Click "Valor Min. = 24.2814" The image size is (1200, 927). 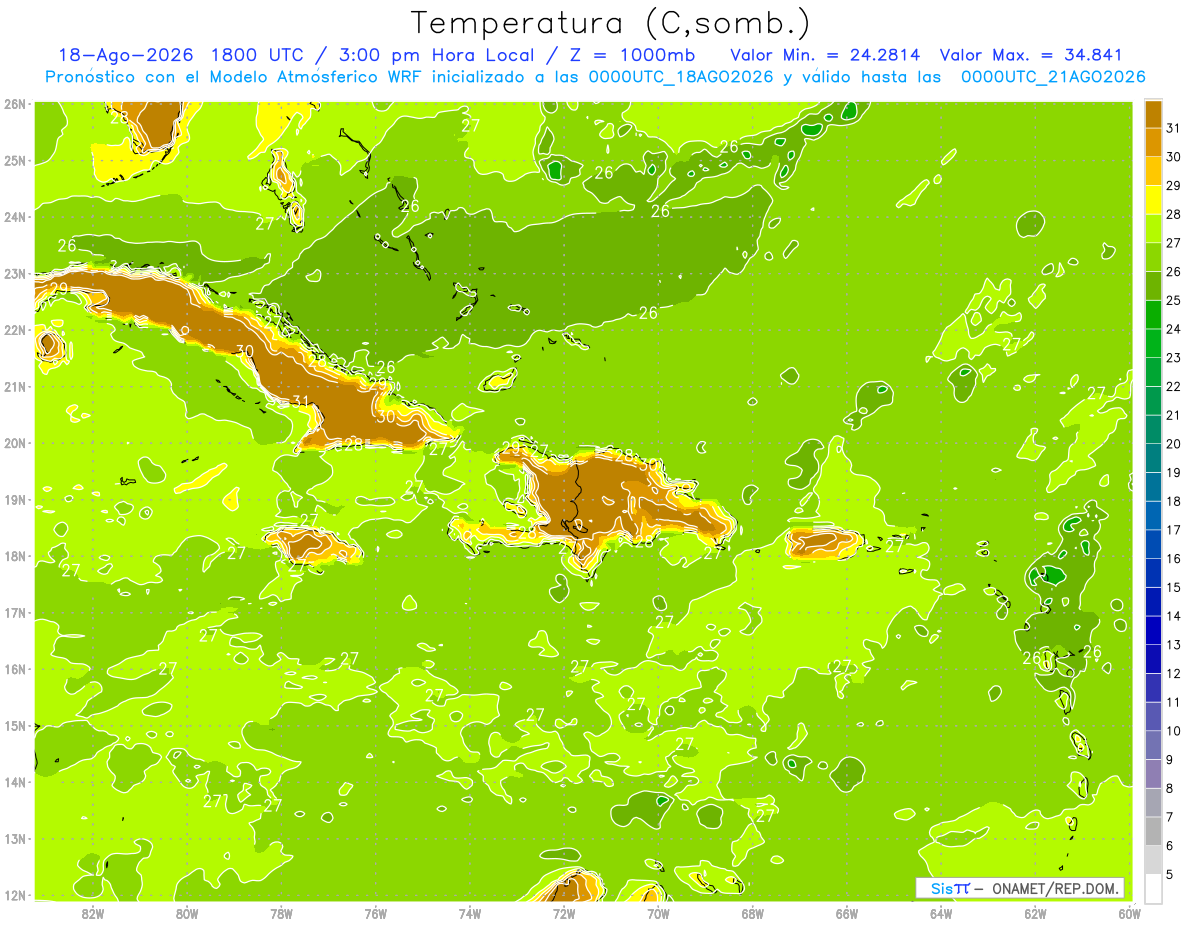825,55
